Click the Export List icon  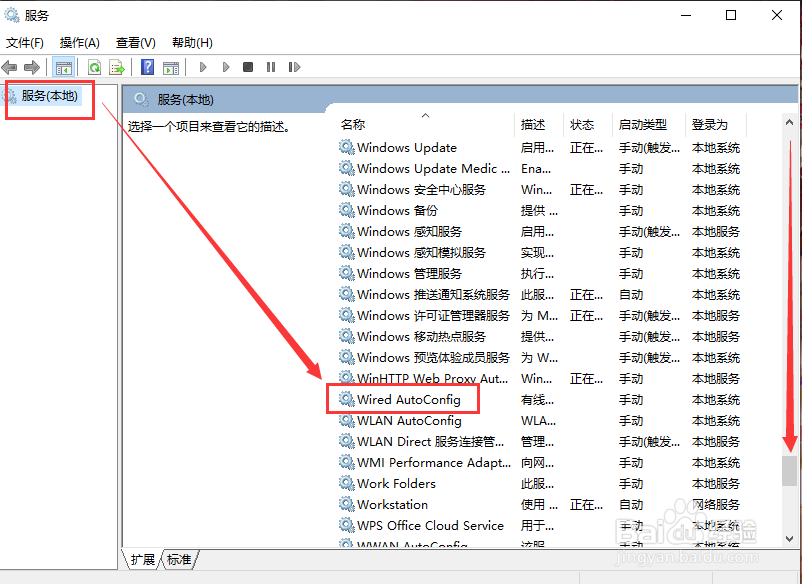(117, 67)
